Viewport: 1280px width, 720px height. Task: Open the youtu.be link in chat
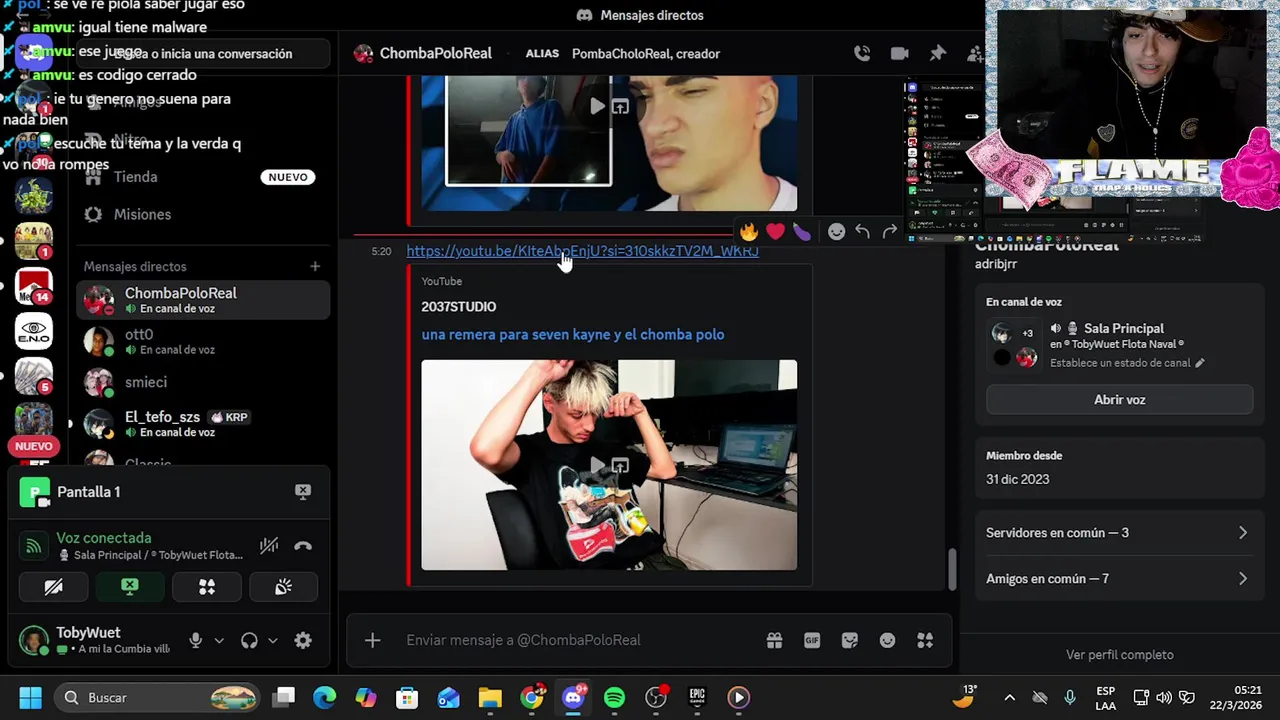tap(582, 251)
